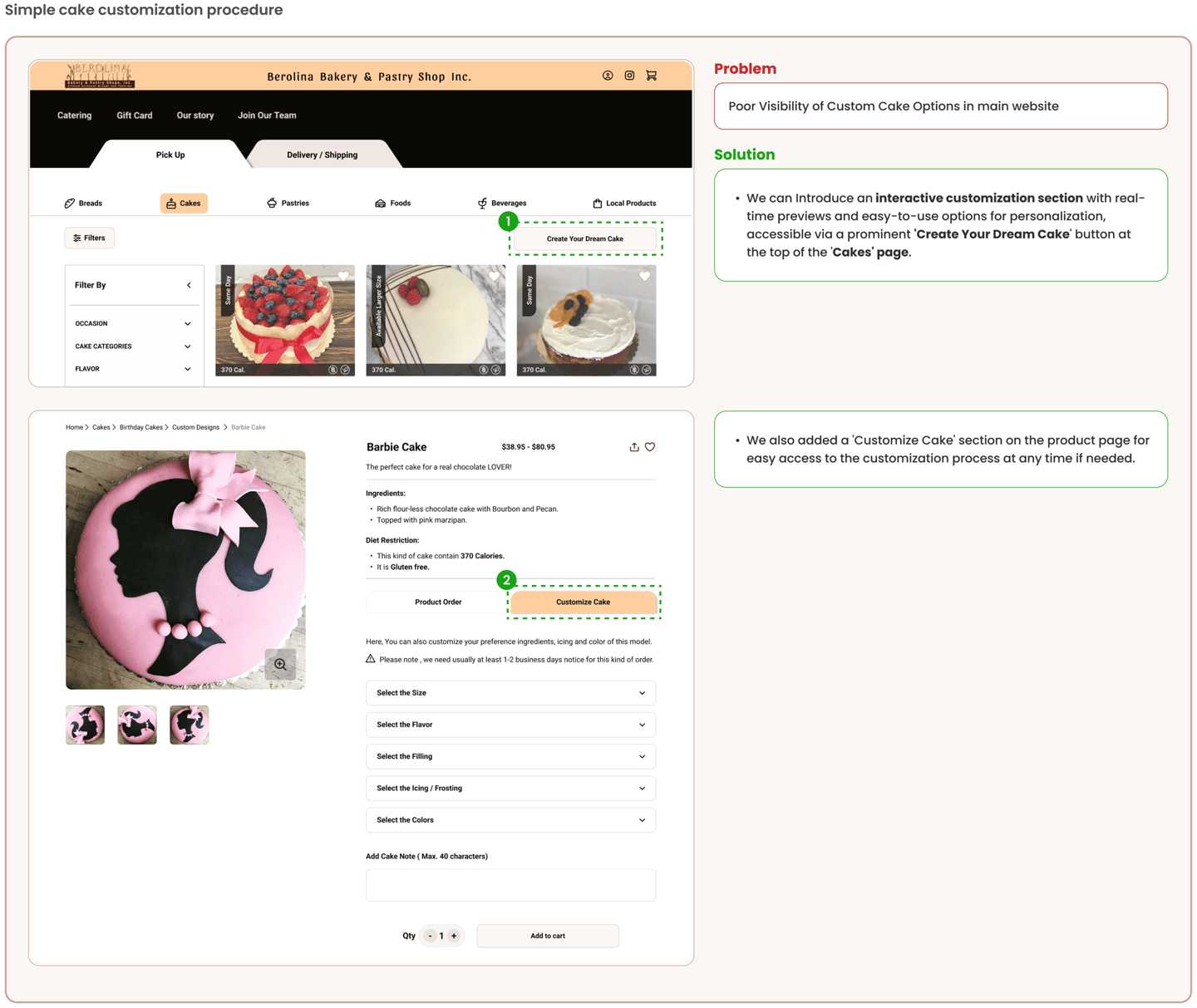Screen dimensions: 1197x1008
Task: Open the Catering menu item
Action: (75, 116)
